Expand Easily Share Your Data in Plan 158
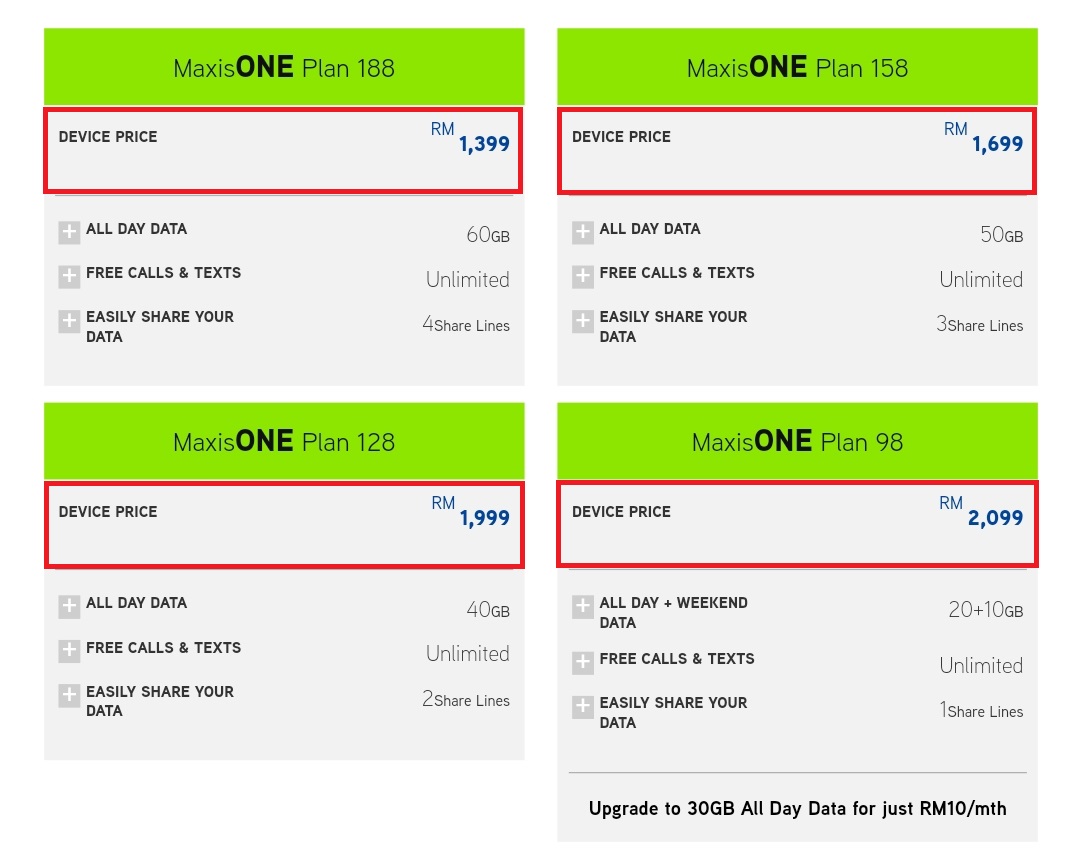This screenshot has height=861, width=1080. (x=582, y=321)
